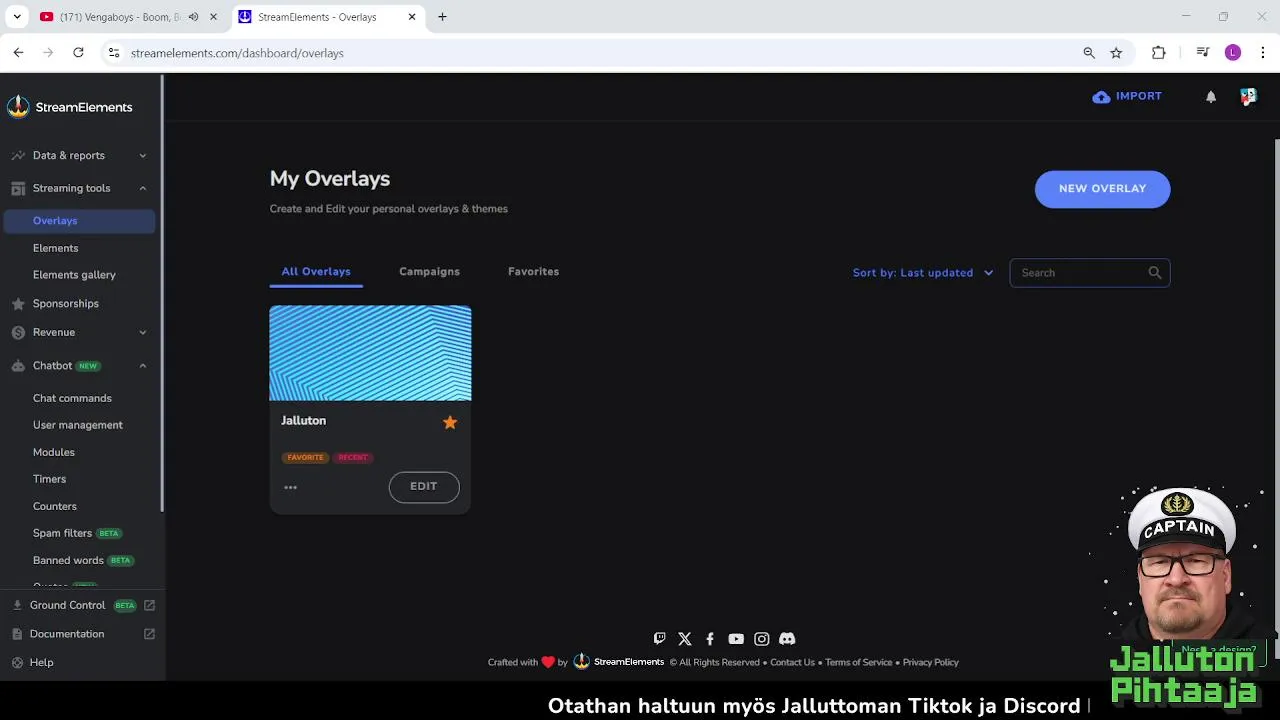Bookmark this page with star icon
This screenshot has width=1280, height=720.
click(1116, 53)
